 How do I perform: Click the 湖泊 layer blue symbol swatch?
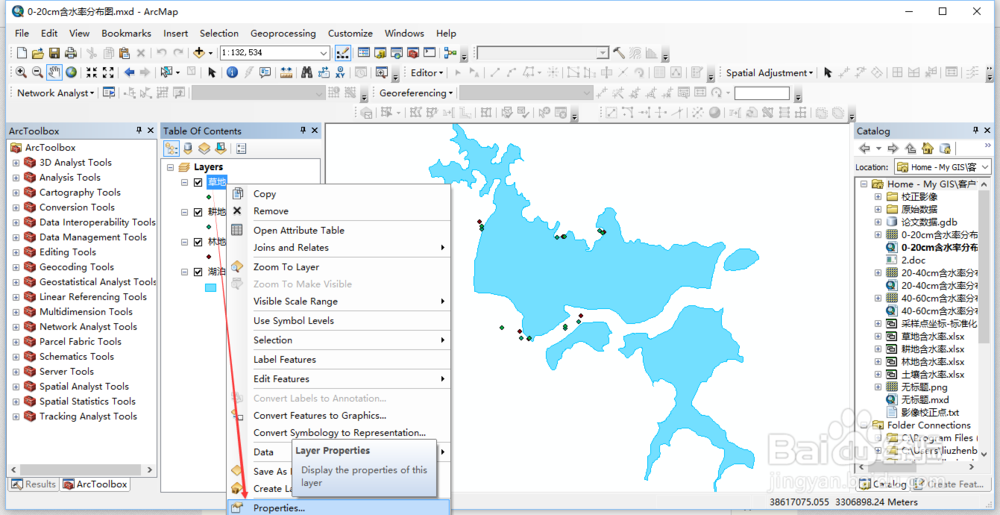tap(210, 287)
